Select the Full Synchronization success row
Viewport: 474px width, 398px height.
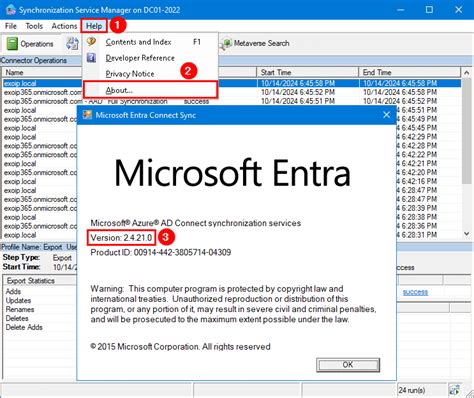(232, 101)
